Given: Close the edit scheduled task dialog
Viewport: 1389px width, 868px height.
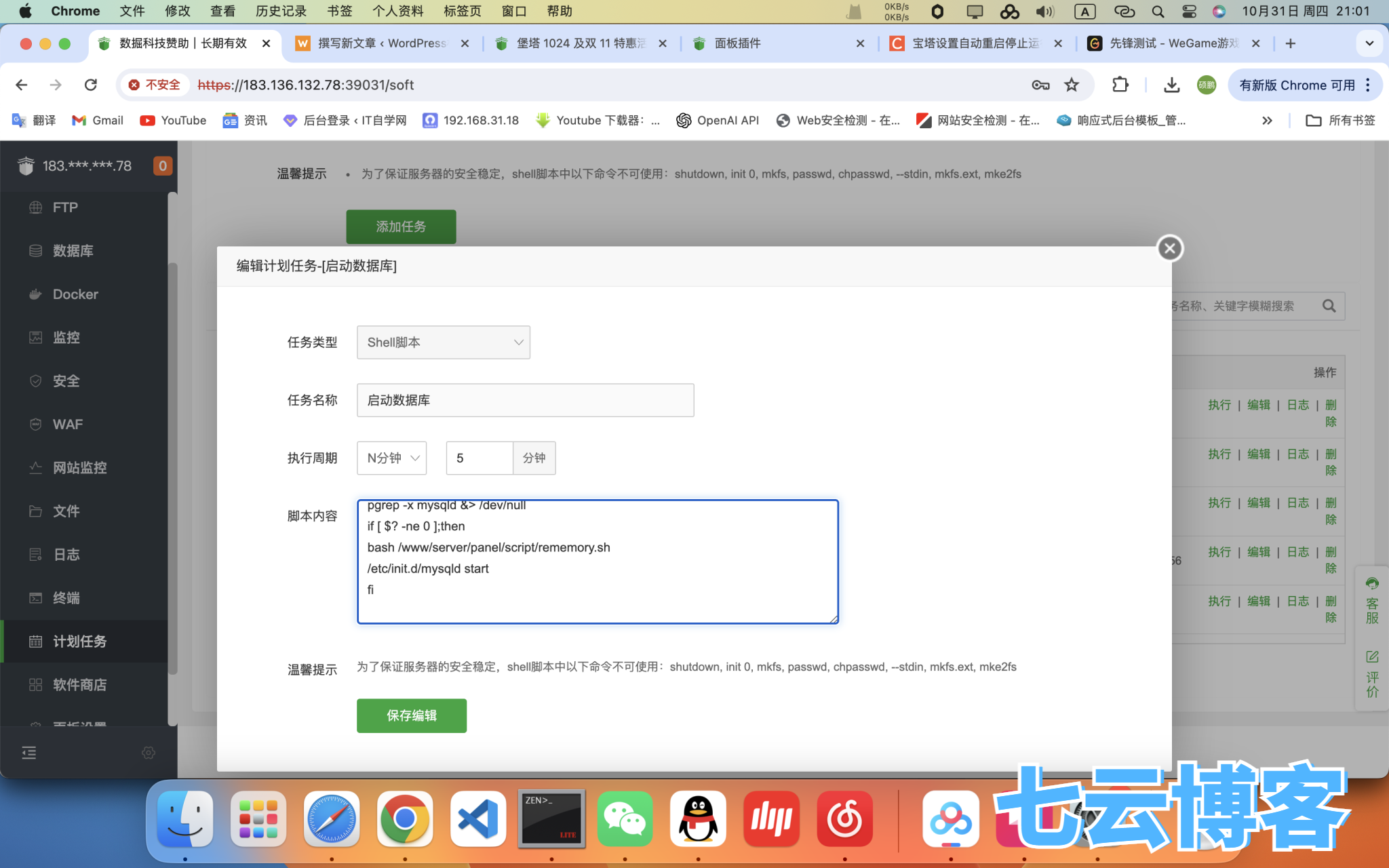Looking at the screenshot, I should pos(1169,249).
